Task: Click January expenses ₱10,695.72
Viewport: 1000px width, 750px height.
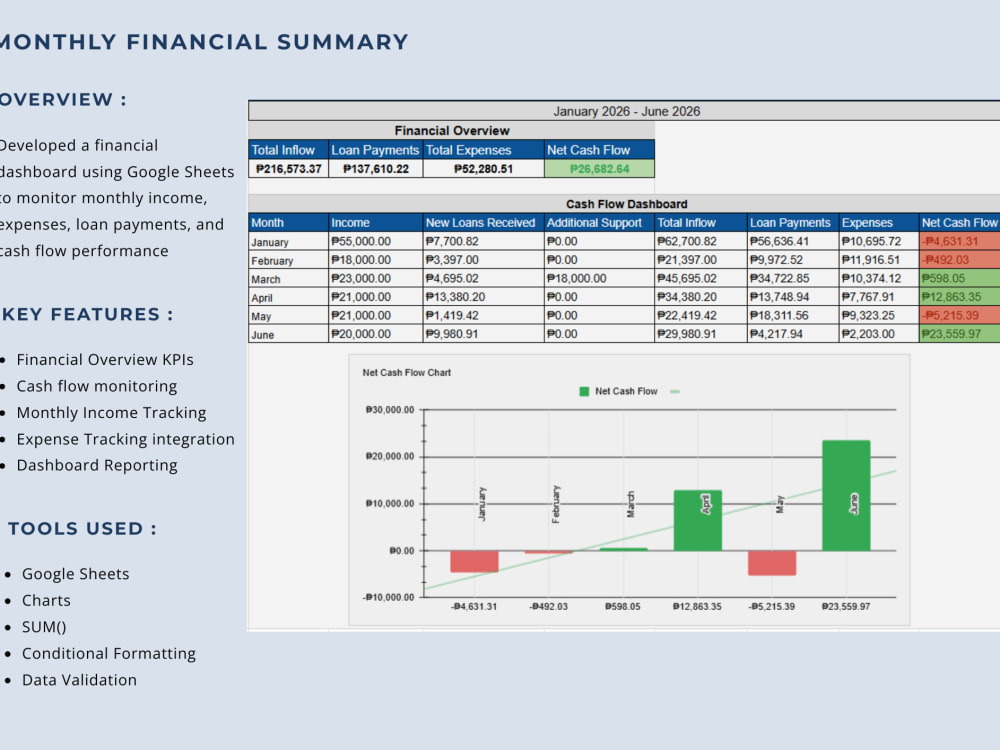Action: (871, 241)
